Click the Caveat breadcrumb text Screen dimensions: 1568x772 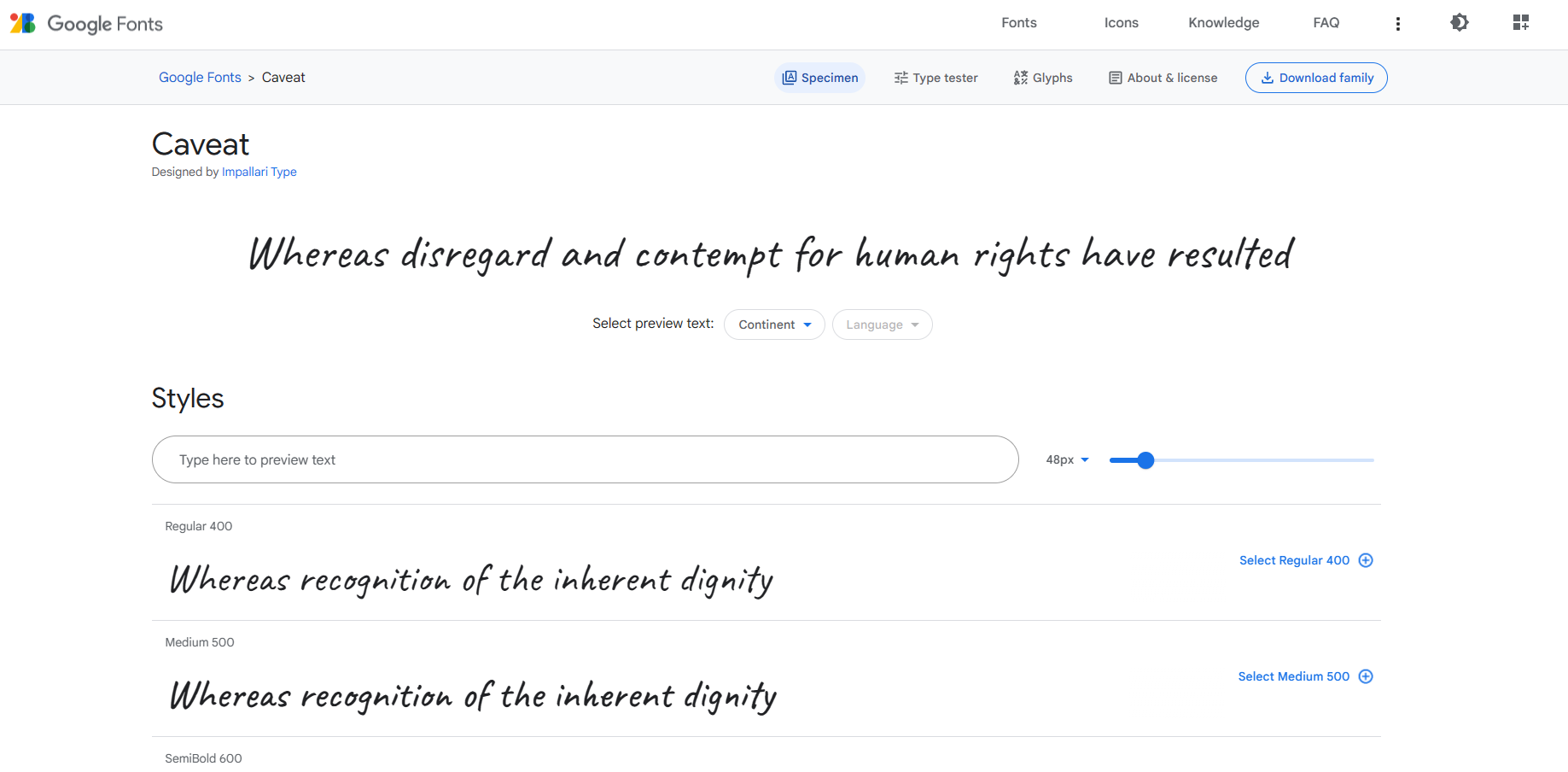point(283,78)
